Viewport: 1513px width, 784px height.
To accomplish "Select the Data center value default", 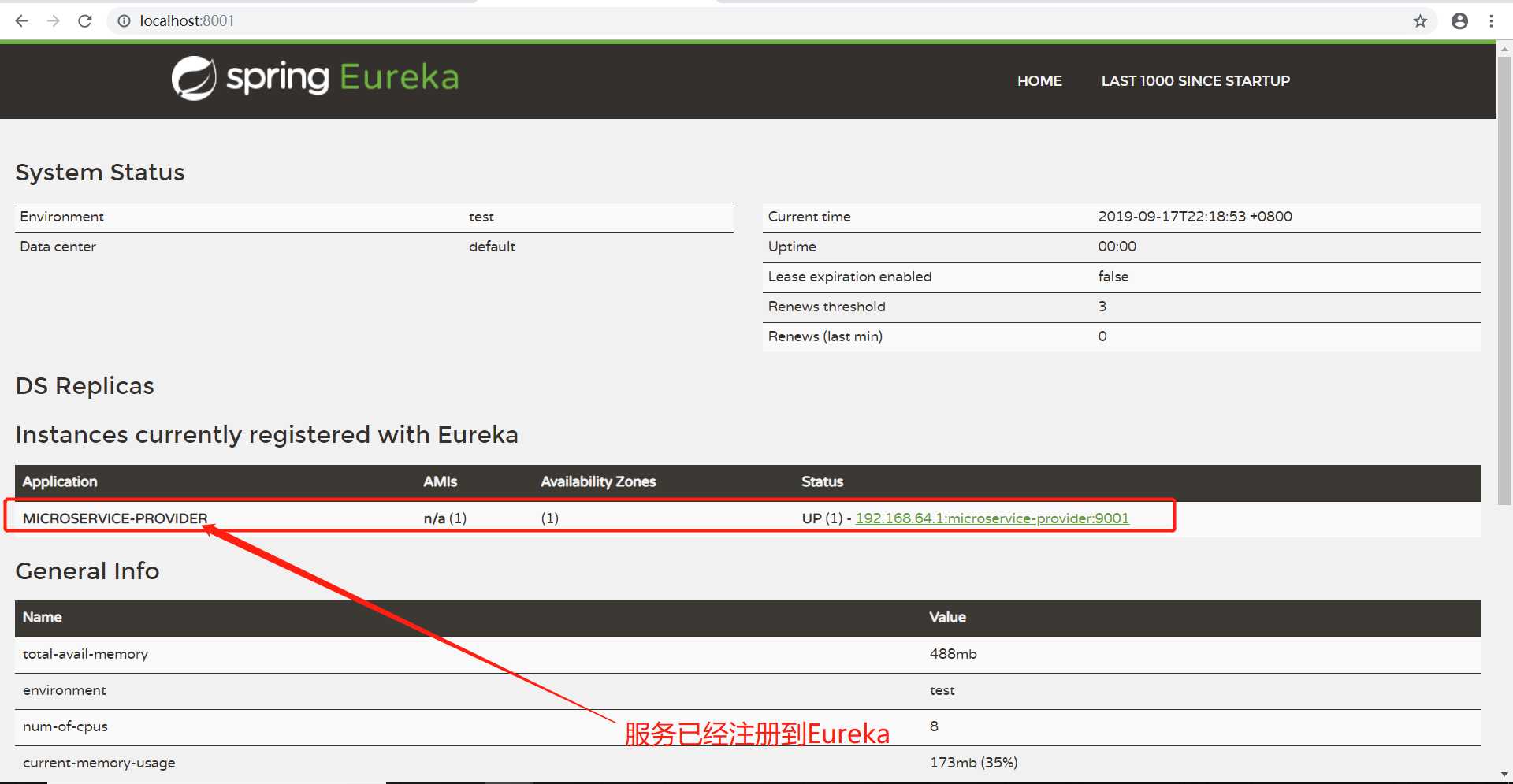I will 492,247.
